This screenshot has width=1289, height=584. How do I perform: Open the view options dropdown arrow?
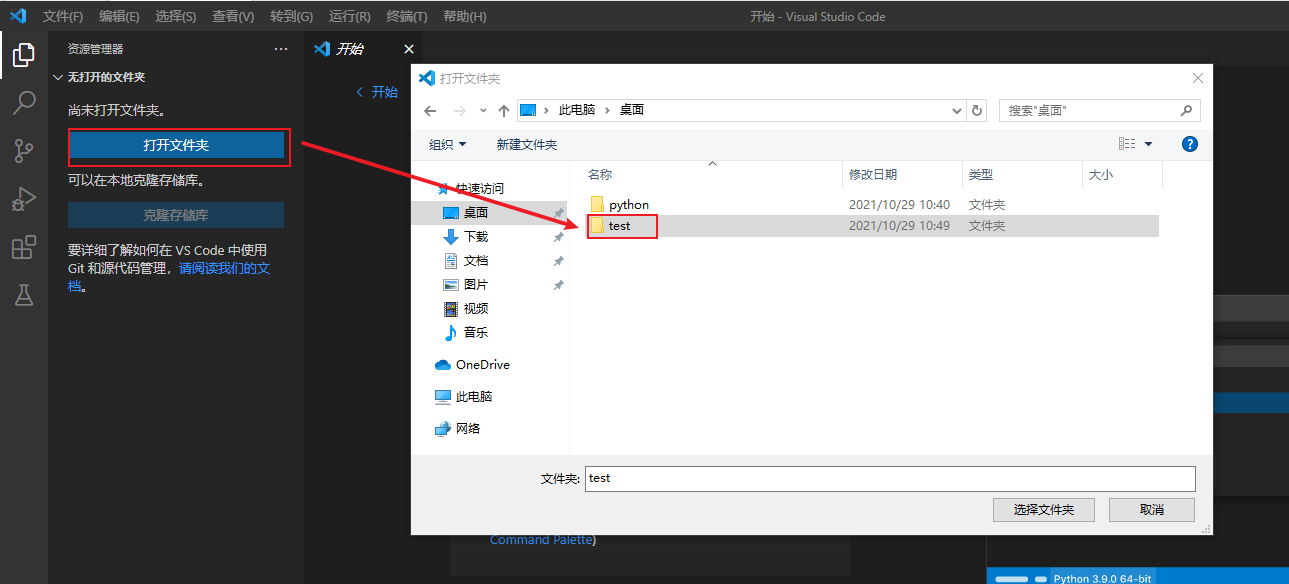(x=1148, y=144)
